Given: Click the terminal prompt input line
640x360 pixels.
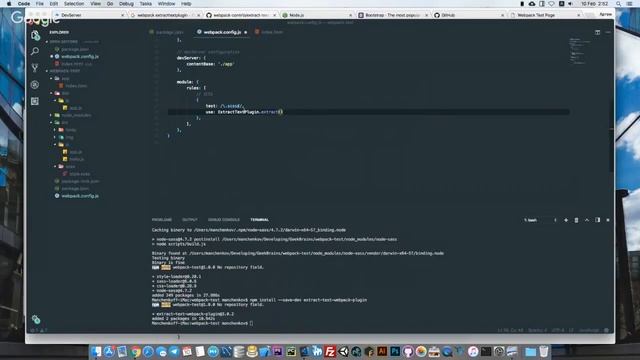Looking at the screenshot, I should click(x=203, y=323).
